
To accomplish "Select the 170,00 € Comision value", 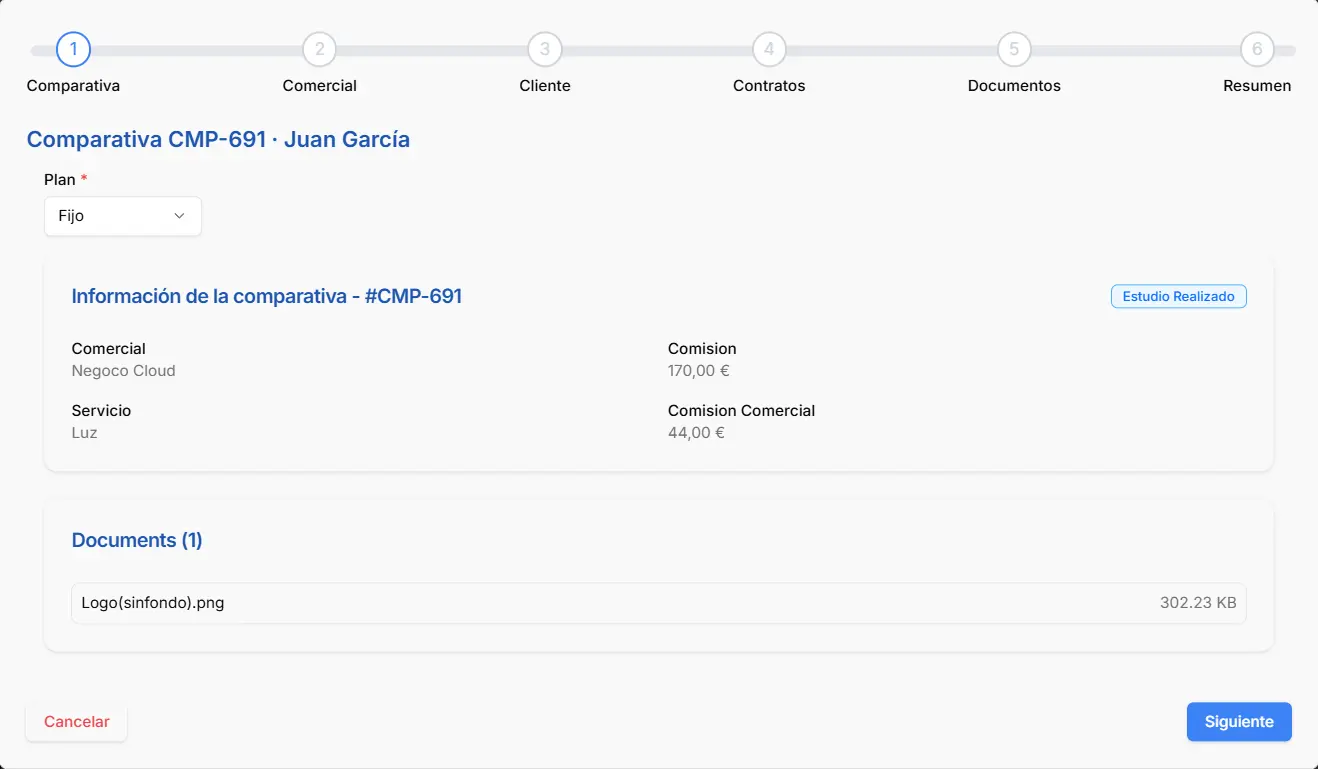I will (698, 371).
